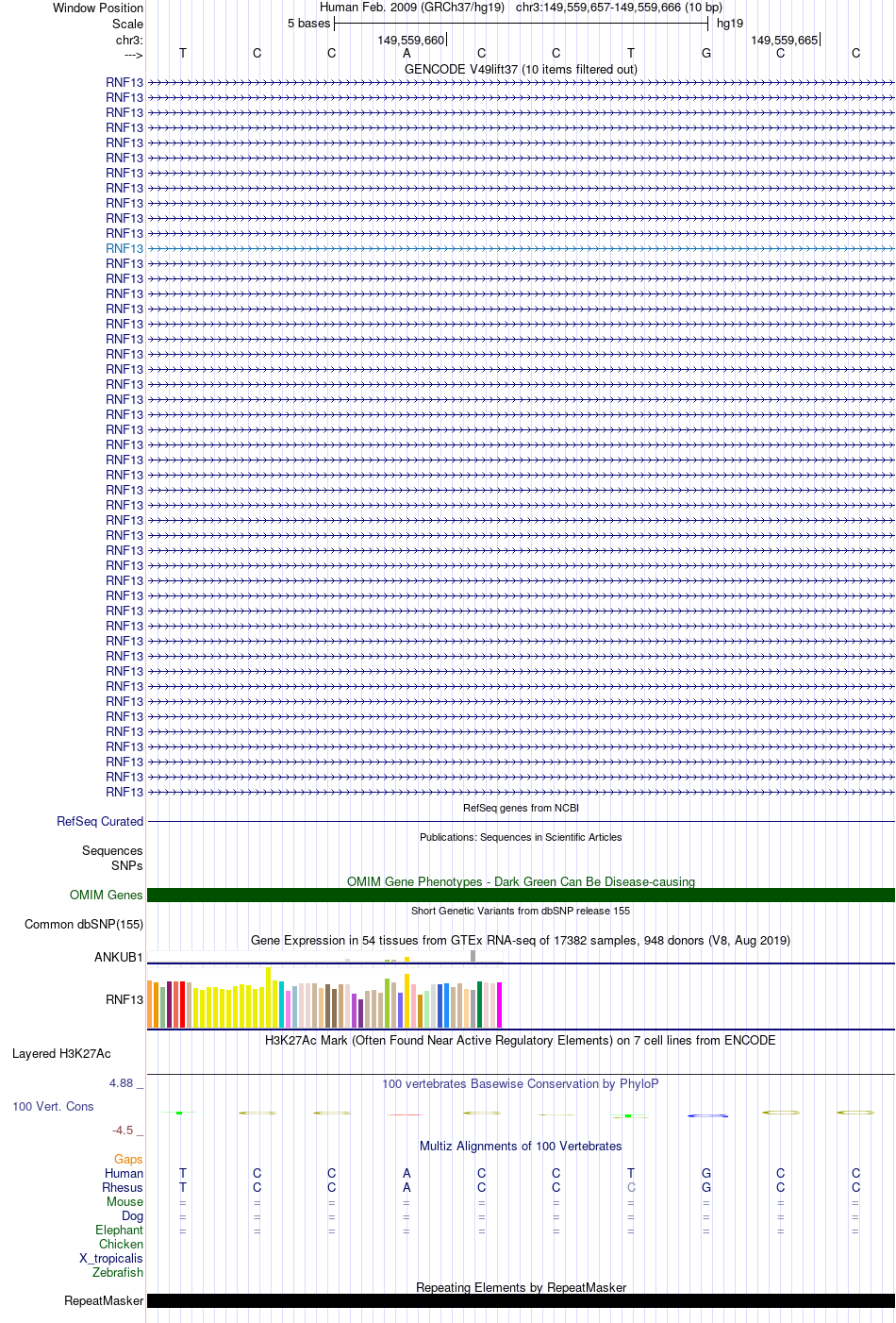This screenshot has height=1323, width=896.
Task: Click the ANKUB1 gene label
Action: click(119, 957)
